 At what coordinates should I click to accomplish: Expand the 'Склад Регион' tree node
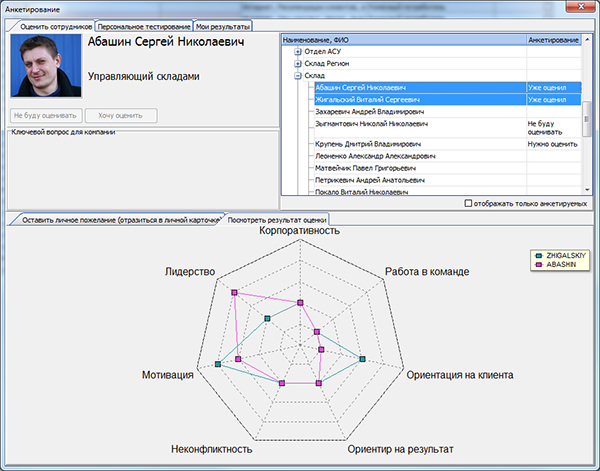tap(297, 63)
